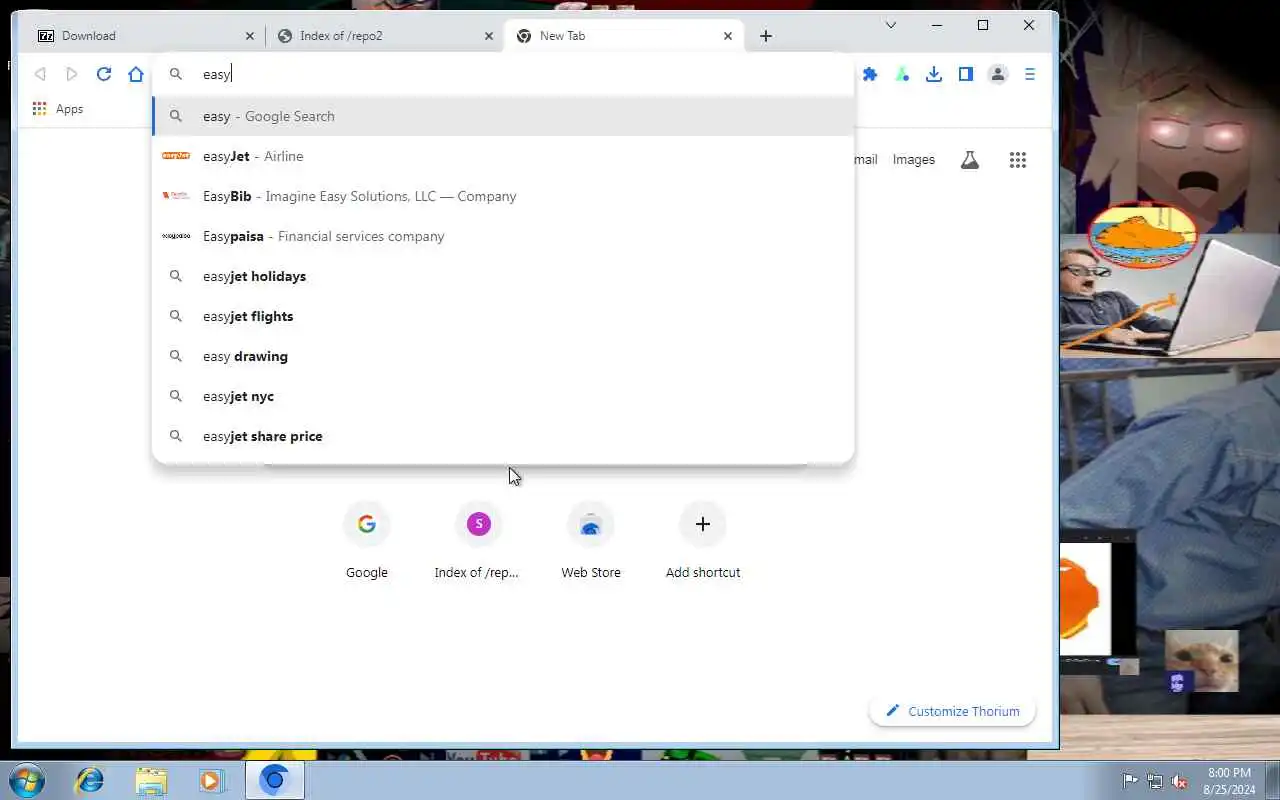Viewport: 1280px width, 800px height.
Task: Open the Images link
Action: [914, 160]
